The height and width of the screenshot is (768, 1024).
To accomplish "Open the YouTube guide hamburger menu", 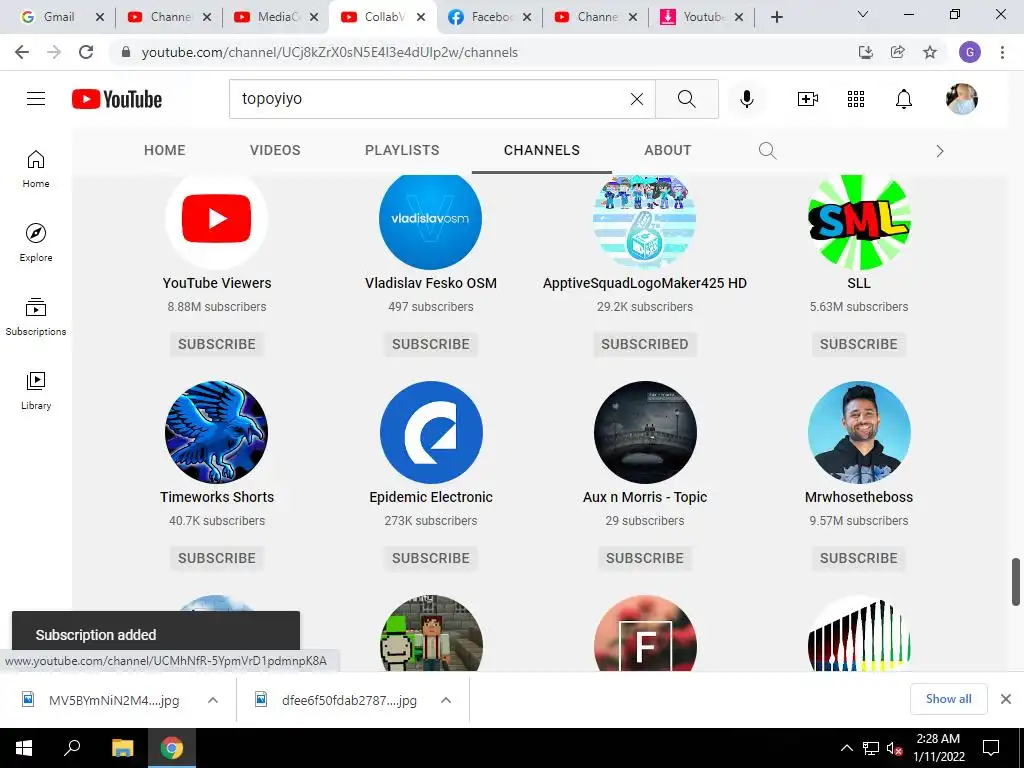I will coord(36,99).
